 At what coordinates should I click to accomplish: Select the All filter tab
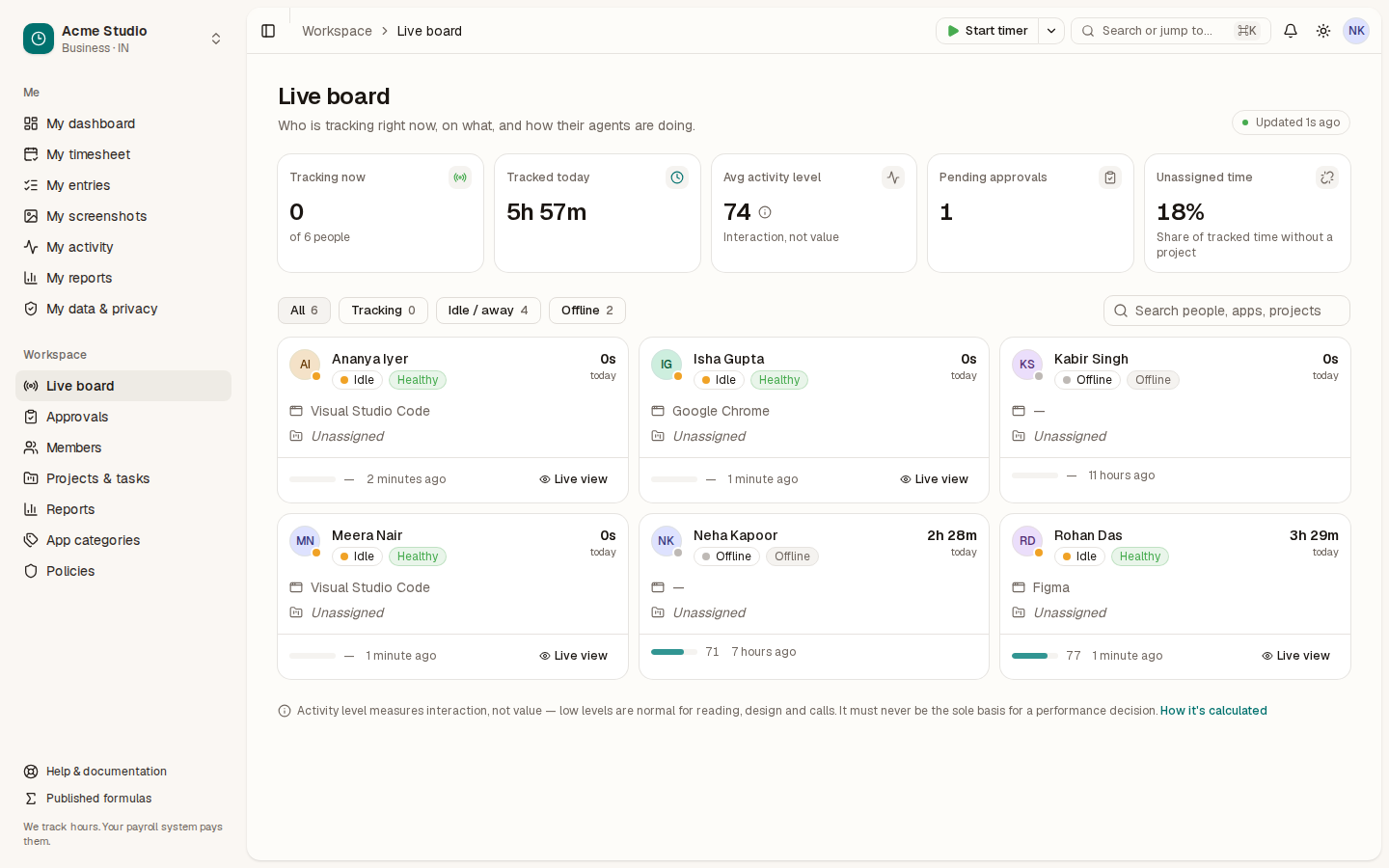click(x=304, y=311)
